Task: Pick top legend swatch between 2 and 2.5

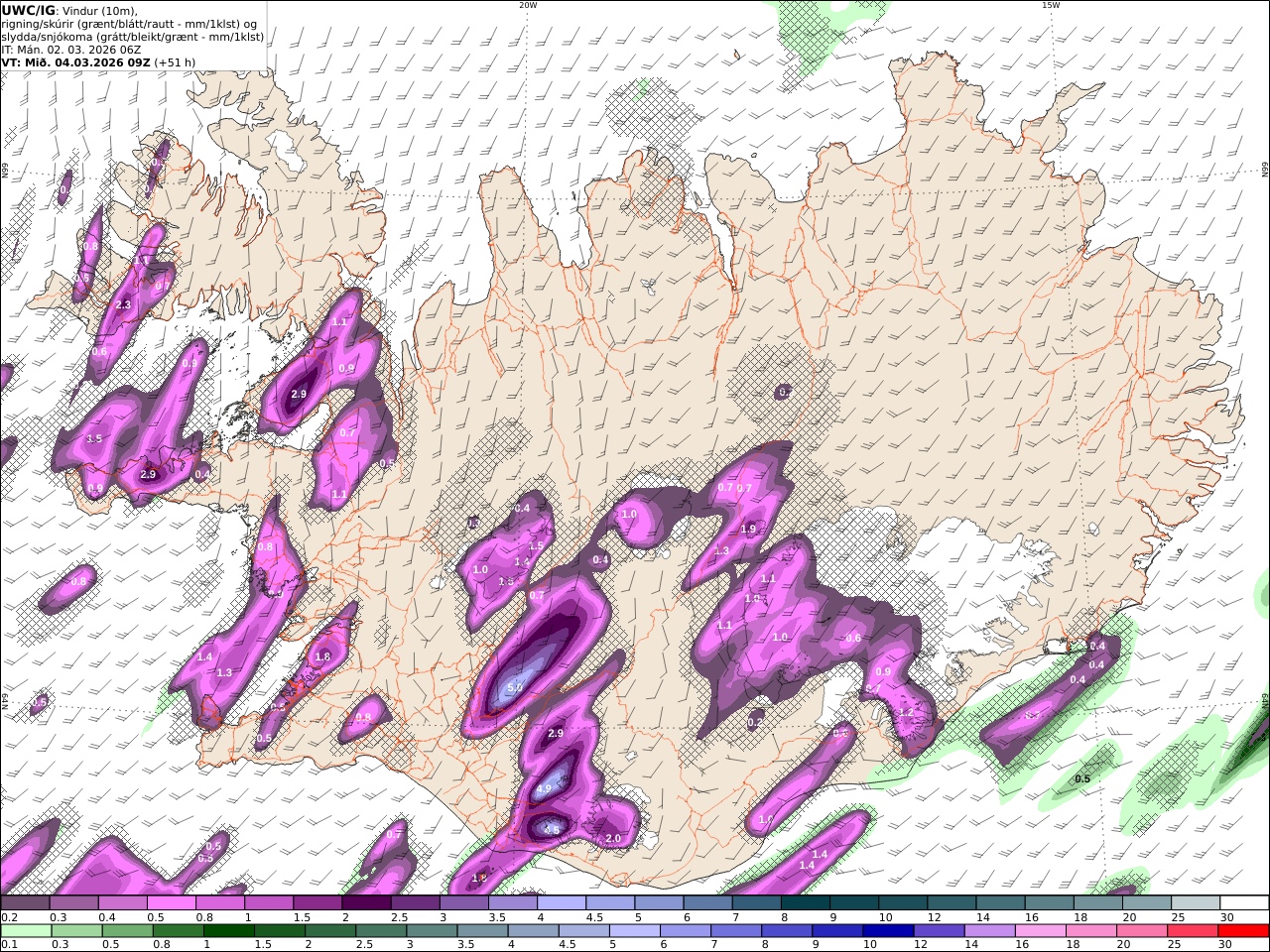Action: [x=366, y=903]
